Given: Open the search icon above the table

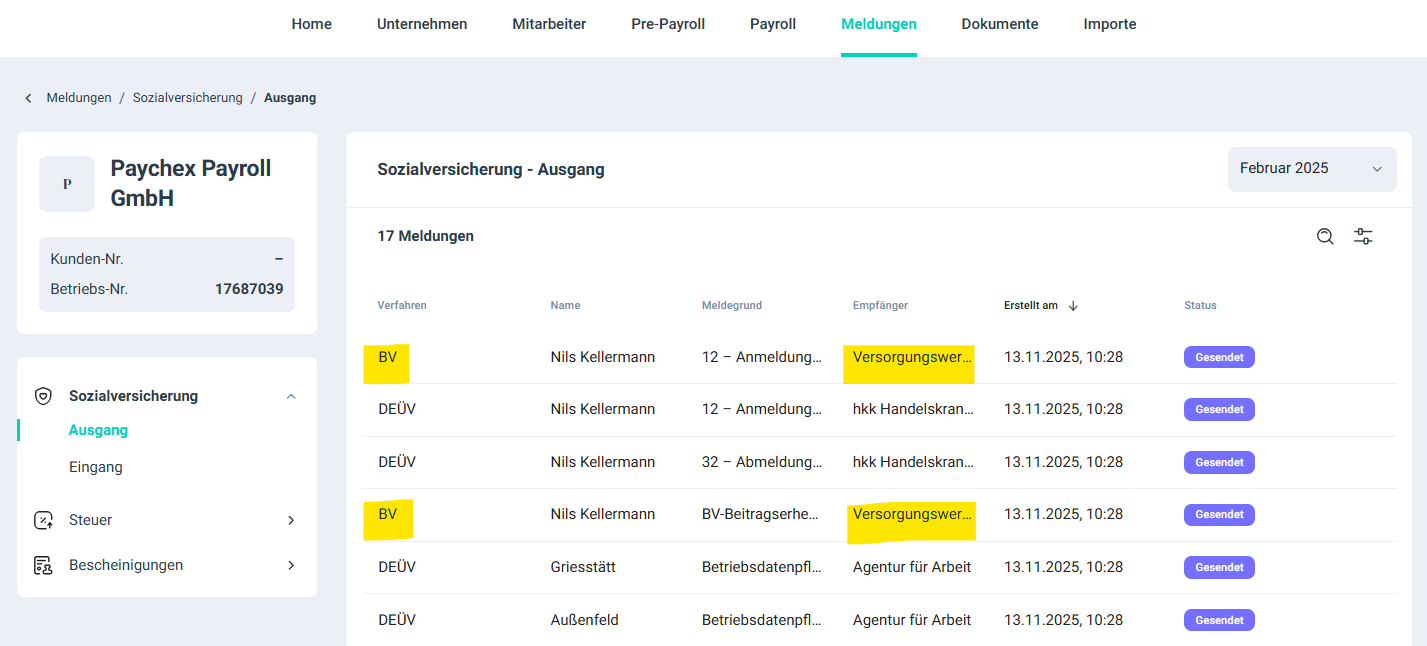Looking at the screenshot, I should coord(1325,237).
